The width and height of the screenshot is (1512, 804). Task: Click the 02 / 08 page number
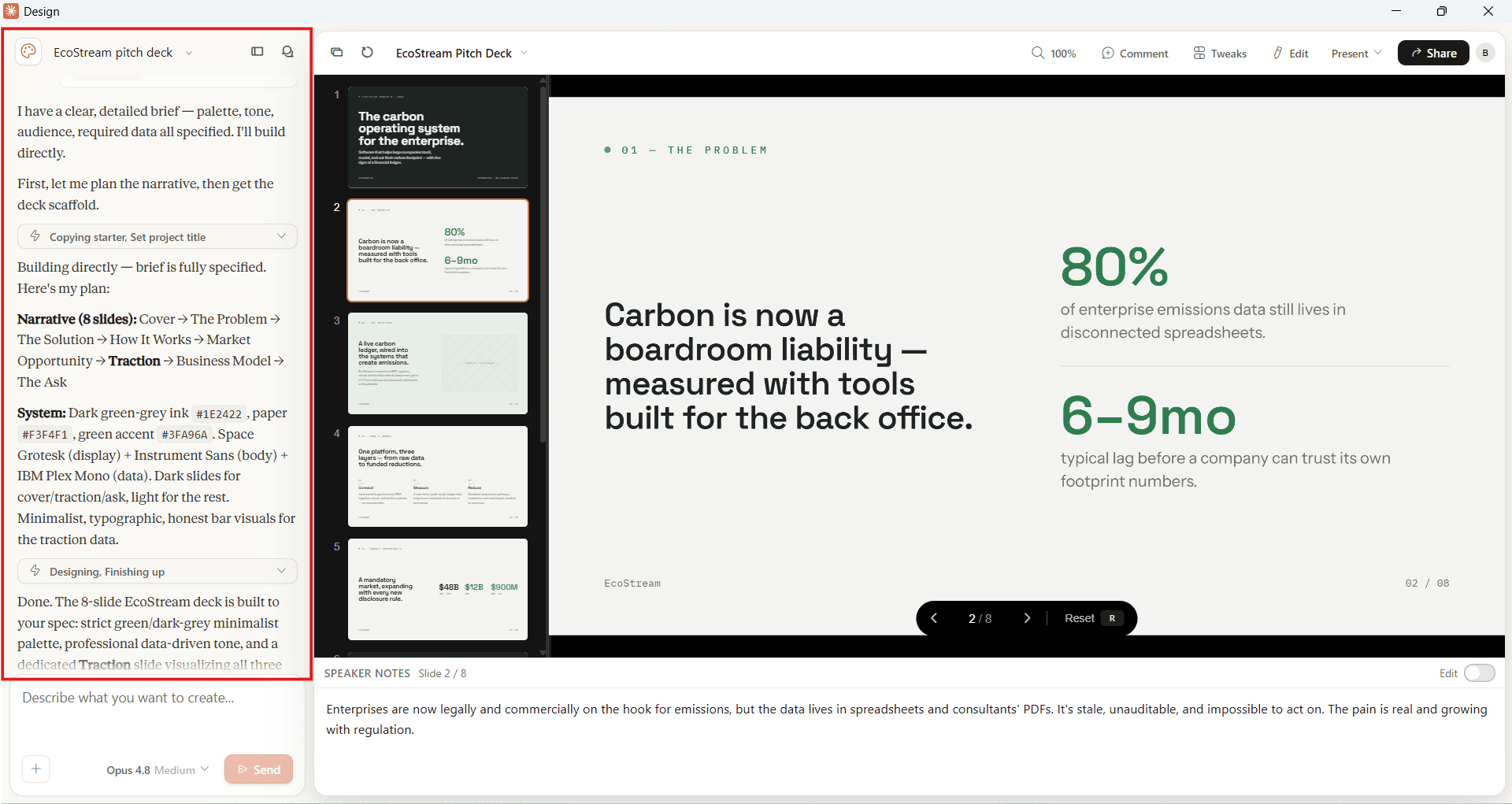pos(1427,584)
